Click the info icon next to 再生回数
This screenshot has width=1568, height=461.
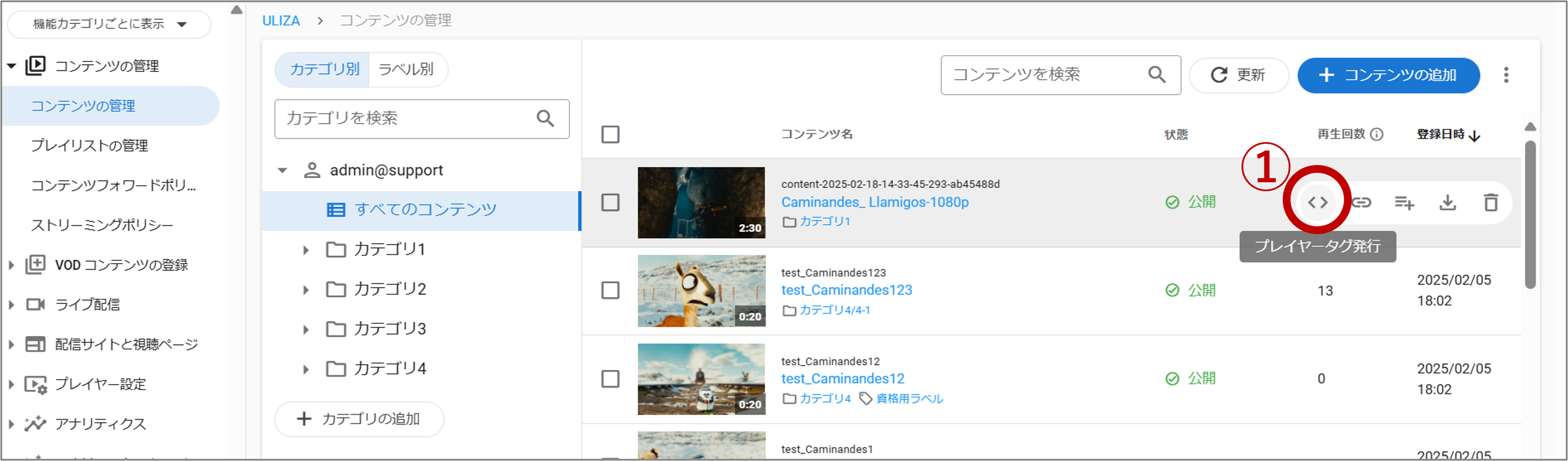tap(1376, 134)
